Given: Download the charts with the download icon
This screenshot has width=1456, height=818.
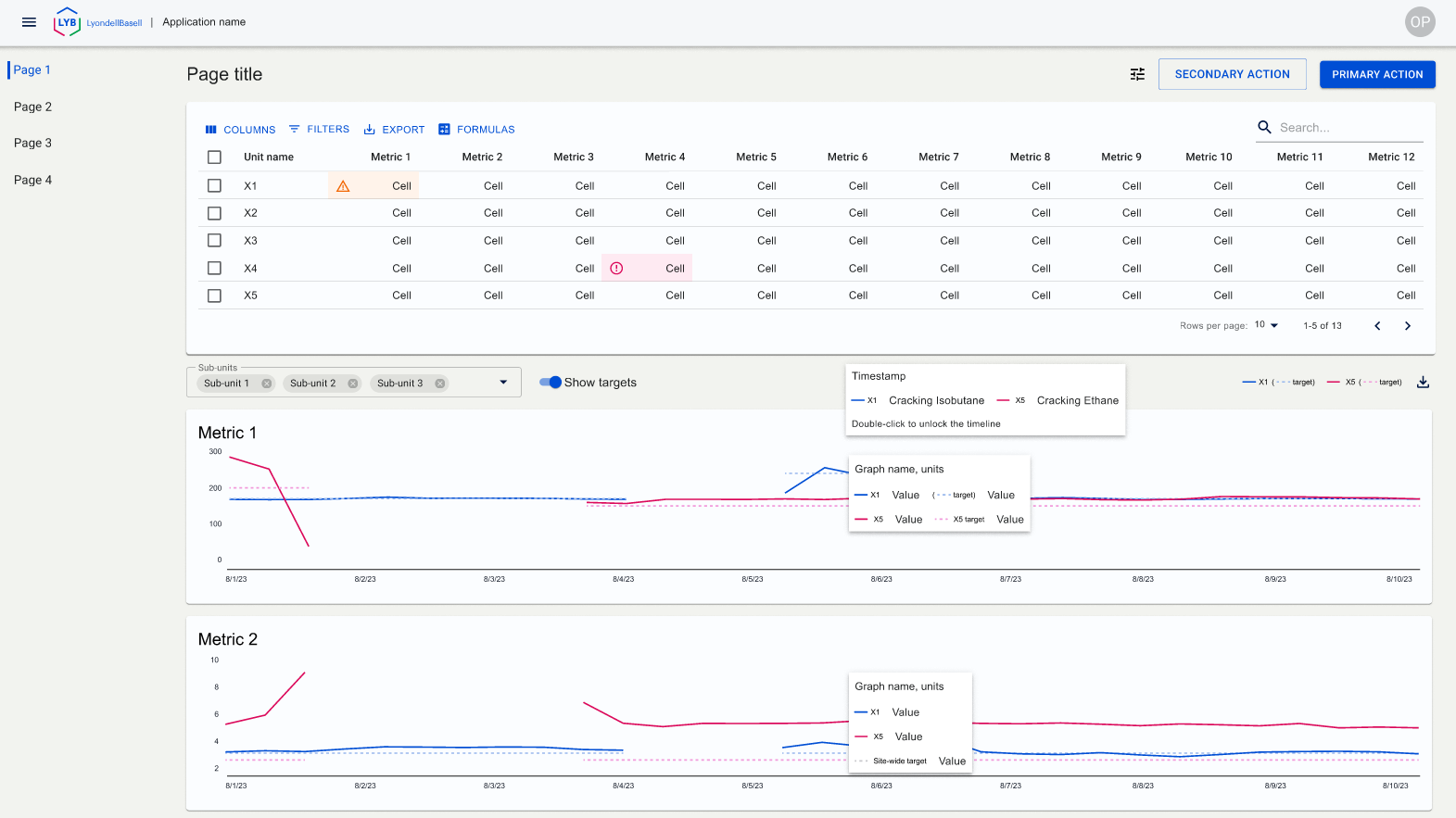Looking at the screenshot, I should coord(1423,383).
